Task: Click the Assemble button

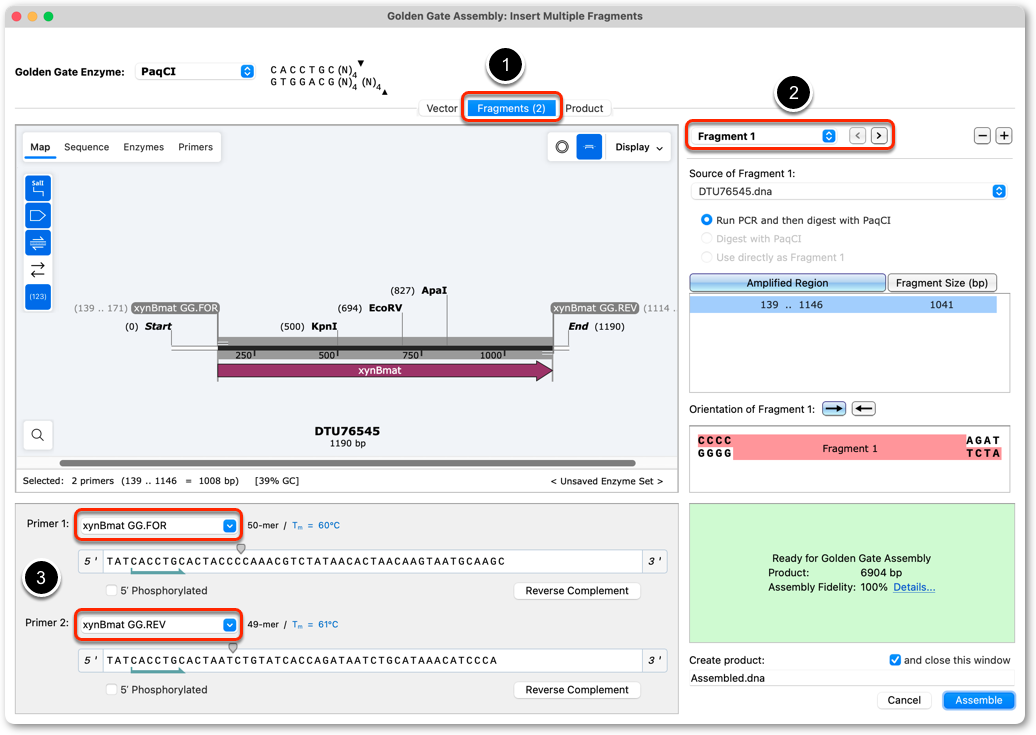Action: click(x=979, y=700)
